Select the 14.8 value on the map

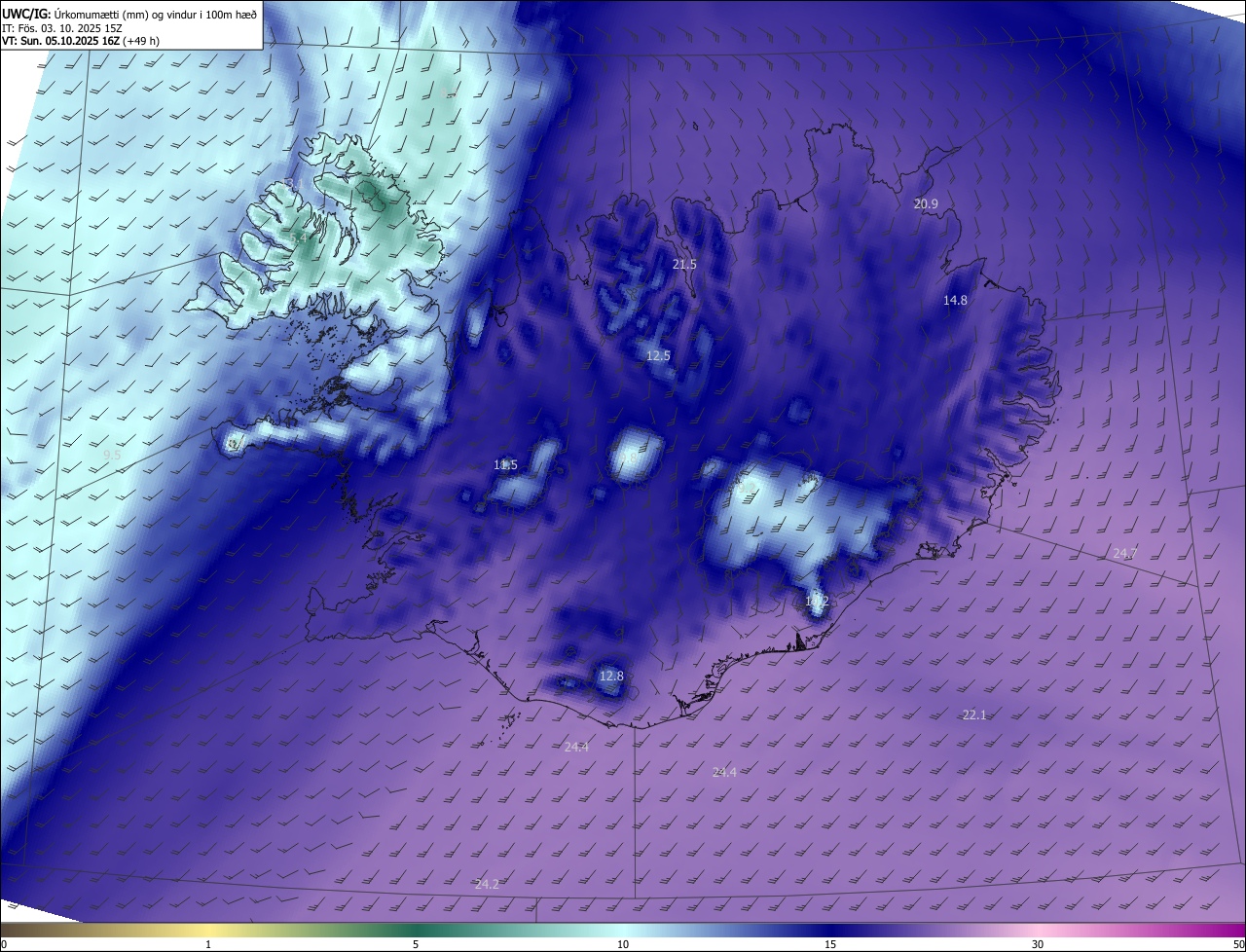[x=955, y=301]
